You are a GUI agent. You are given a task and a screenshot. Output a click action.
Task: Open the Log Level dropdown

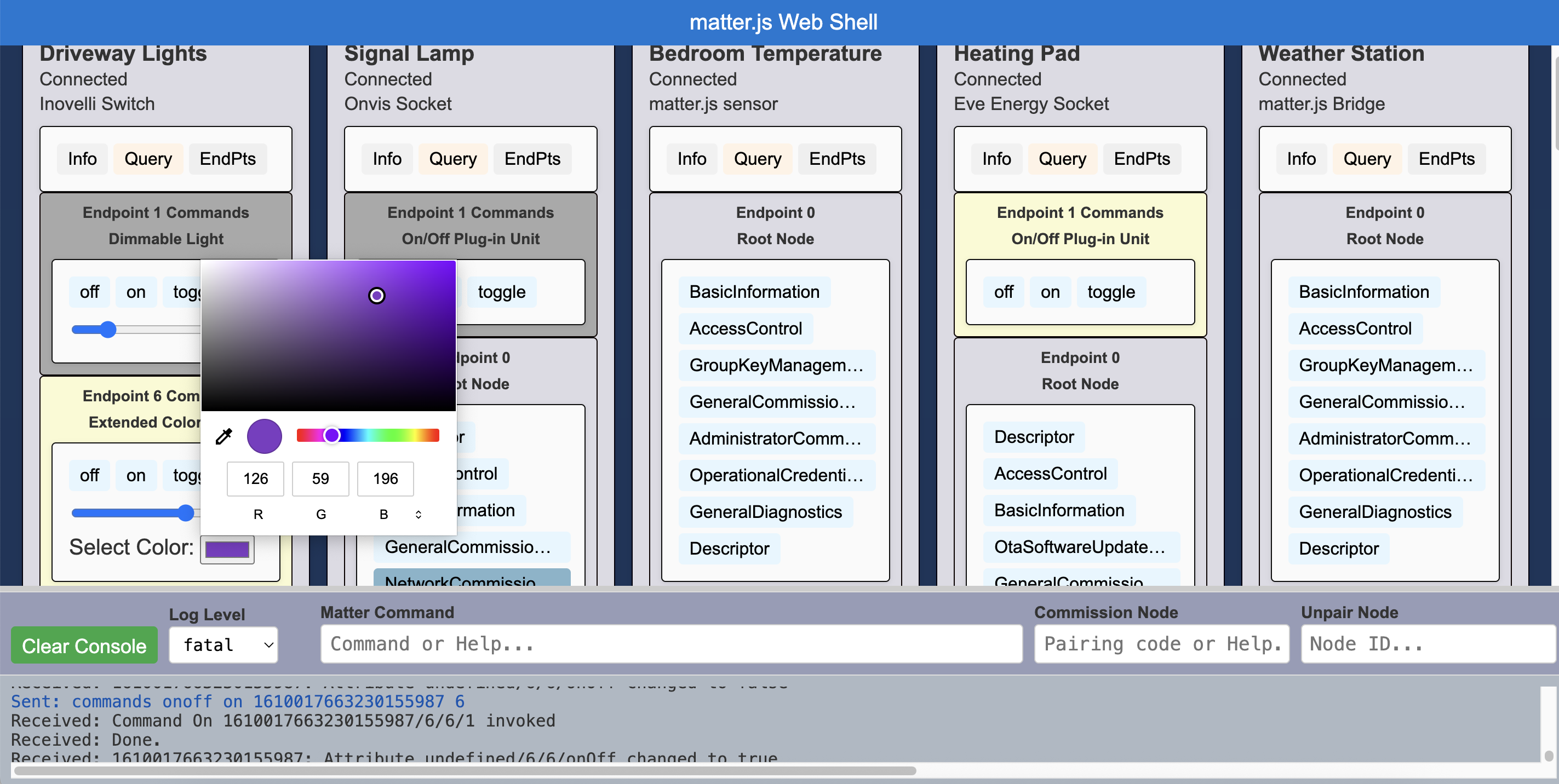223,645
